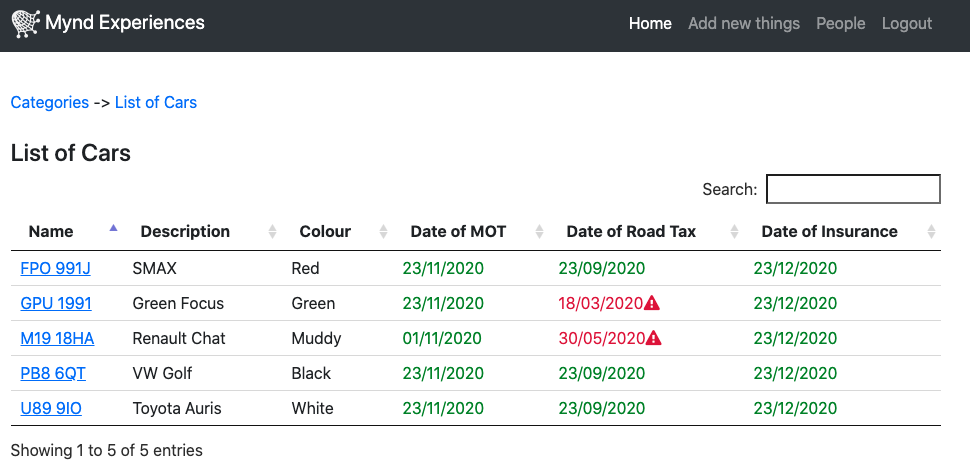The width and height of the screenshot is (970, 472).
Task: Open Add new things in navbar
Action: 744,24
